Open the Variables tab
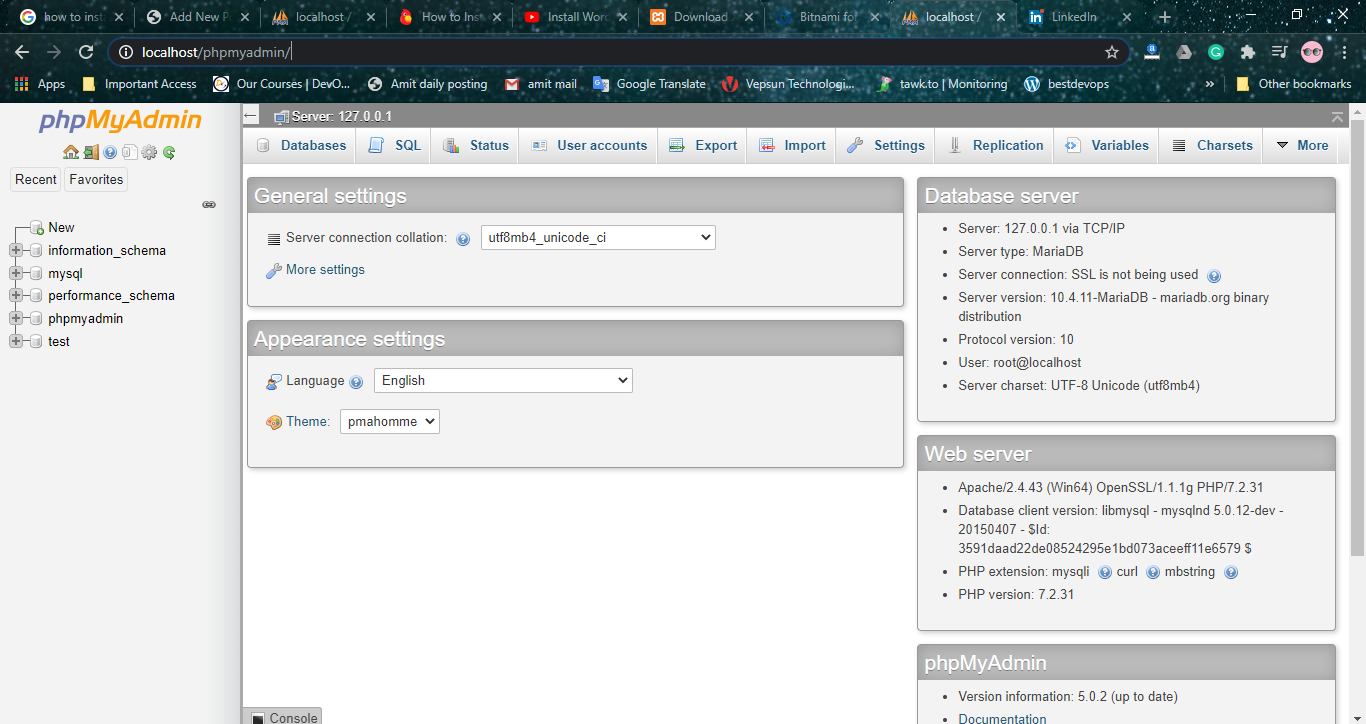1366x724 pixels. [x=1107, y=145]
